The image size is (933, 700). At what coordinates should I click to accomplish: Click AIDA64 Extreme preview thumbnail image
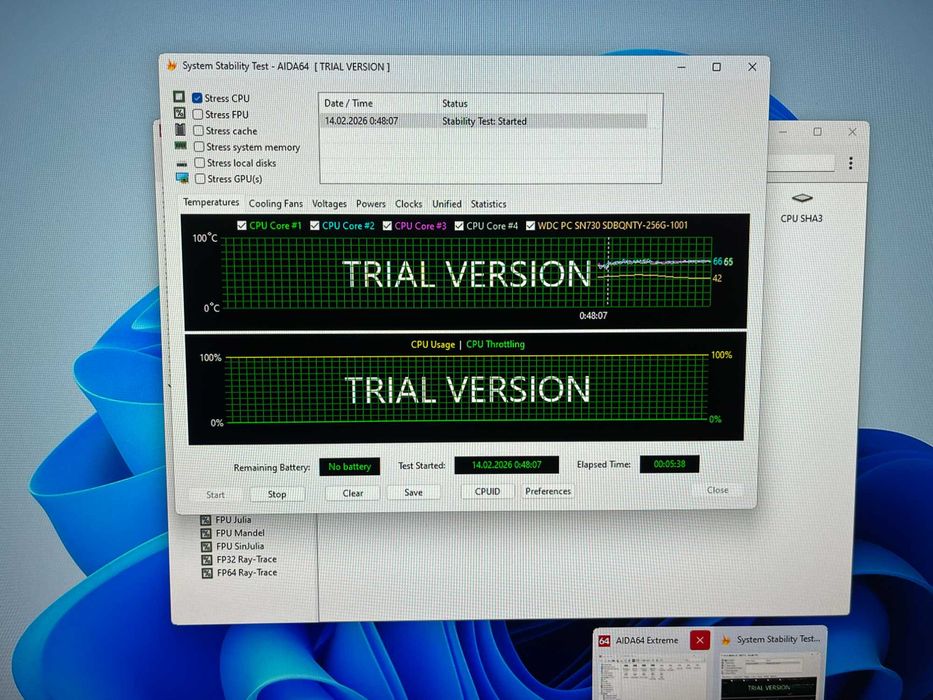(653, 676)
